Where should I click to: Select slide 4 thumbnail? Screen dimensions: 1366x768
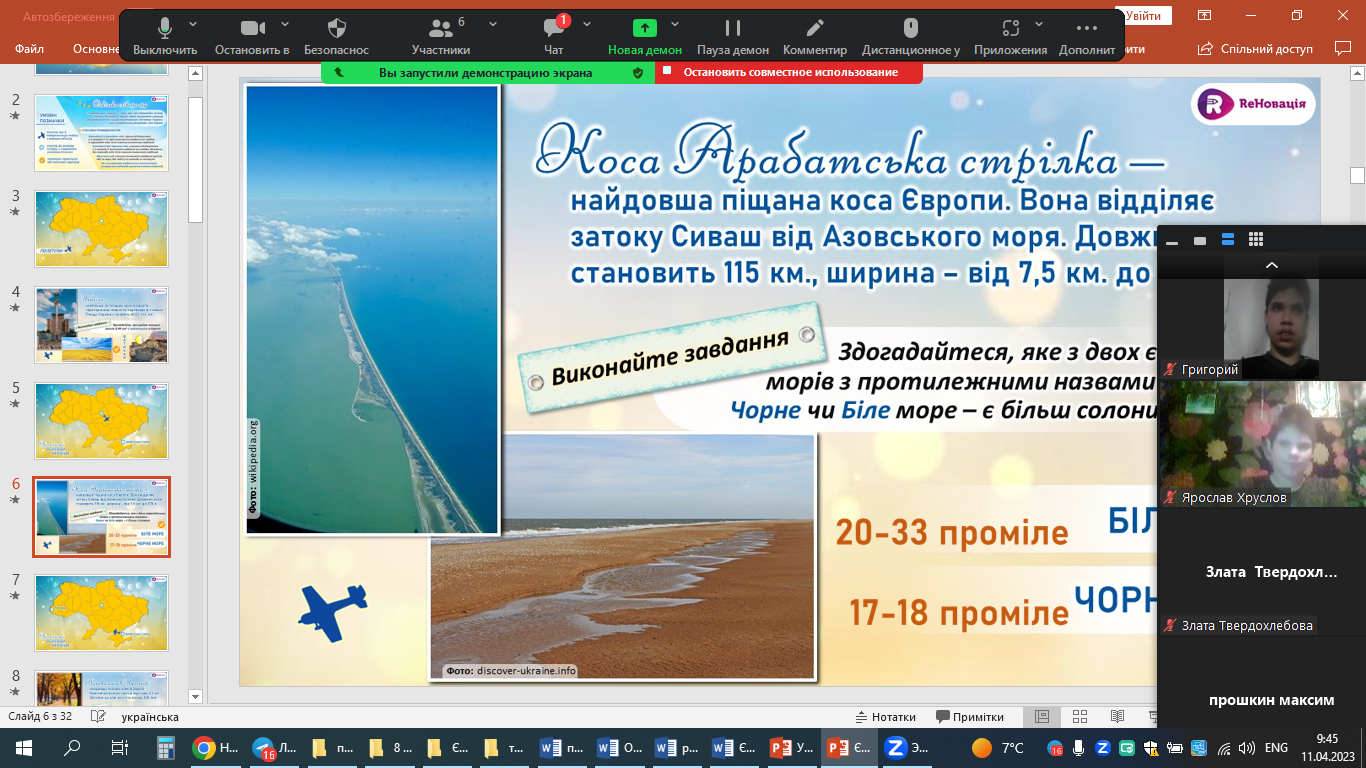(x=101, y=325)
